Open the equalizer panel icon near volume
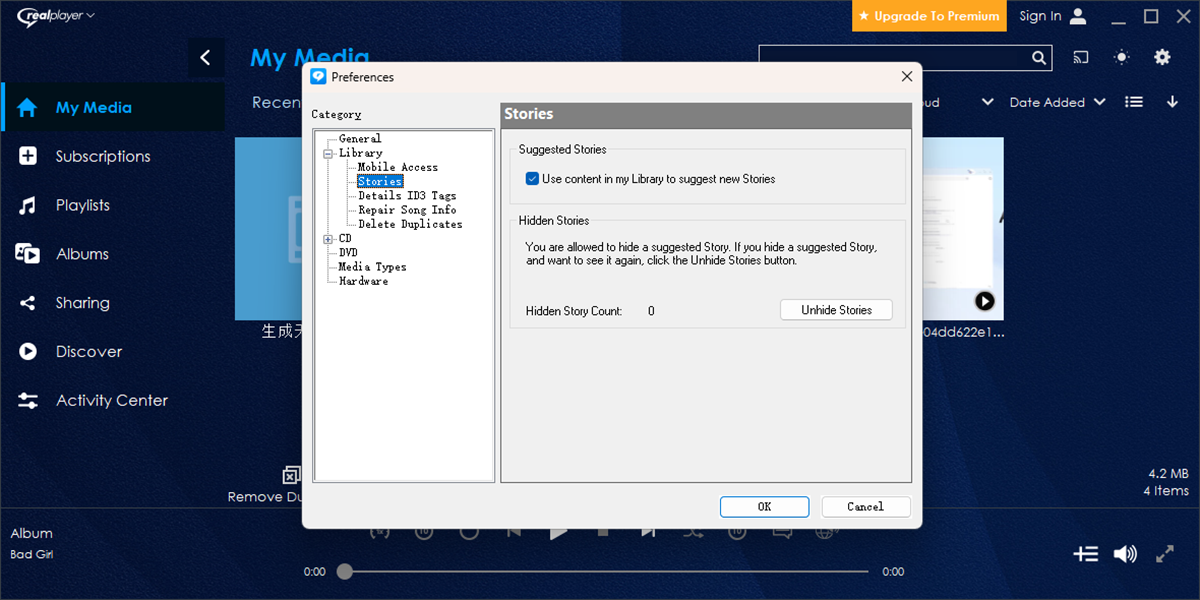The height and width of the screenshot is (600, 1200). [1086, 553]
